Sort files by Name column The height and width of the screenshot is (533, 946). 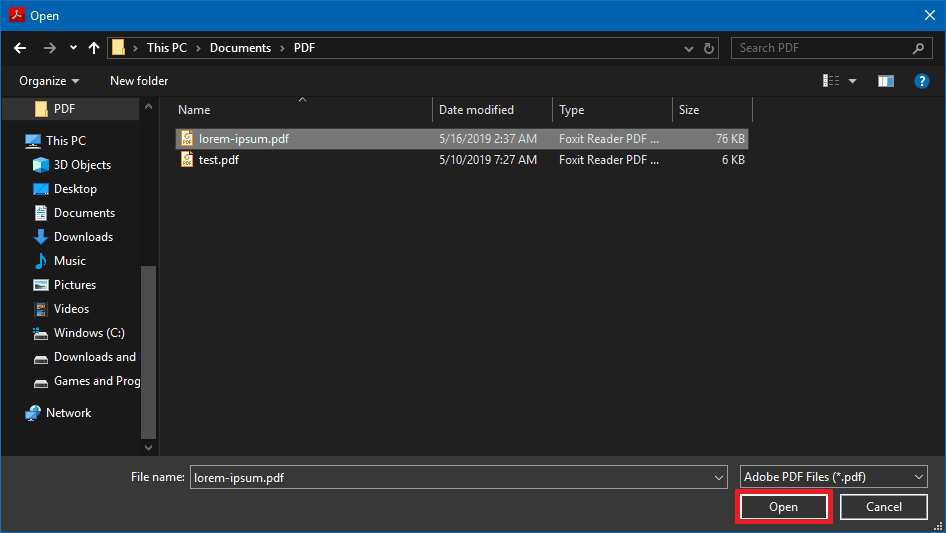coord(303,110)
